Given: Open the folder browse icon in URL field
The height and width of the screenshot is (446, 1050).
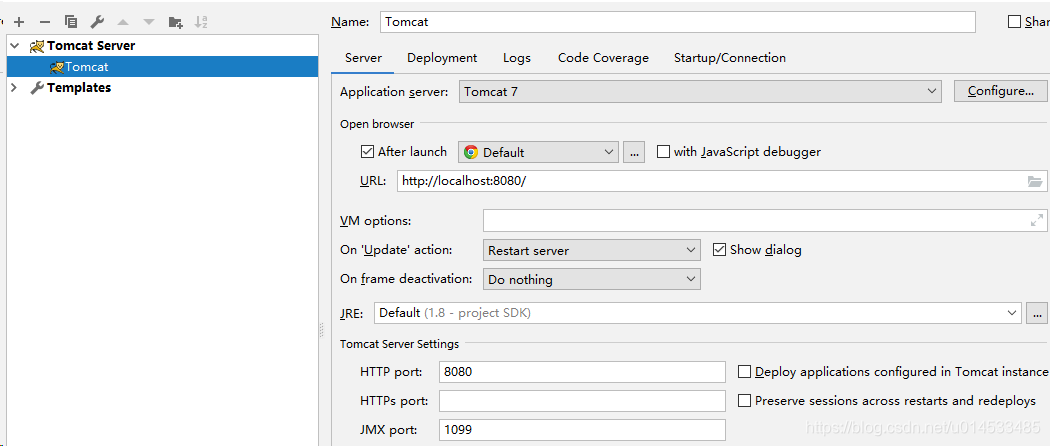Looking at the screenshot, I should point(1035,181).
